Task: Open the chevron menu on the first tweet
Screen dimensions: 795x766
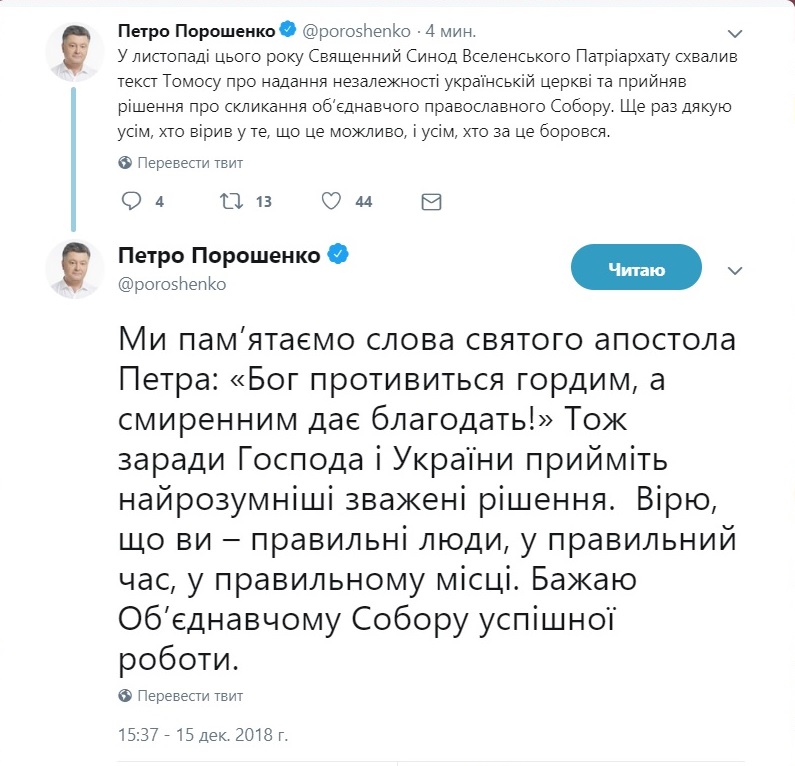Action: click(735, 31)
